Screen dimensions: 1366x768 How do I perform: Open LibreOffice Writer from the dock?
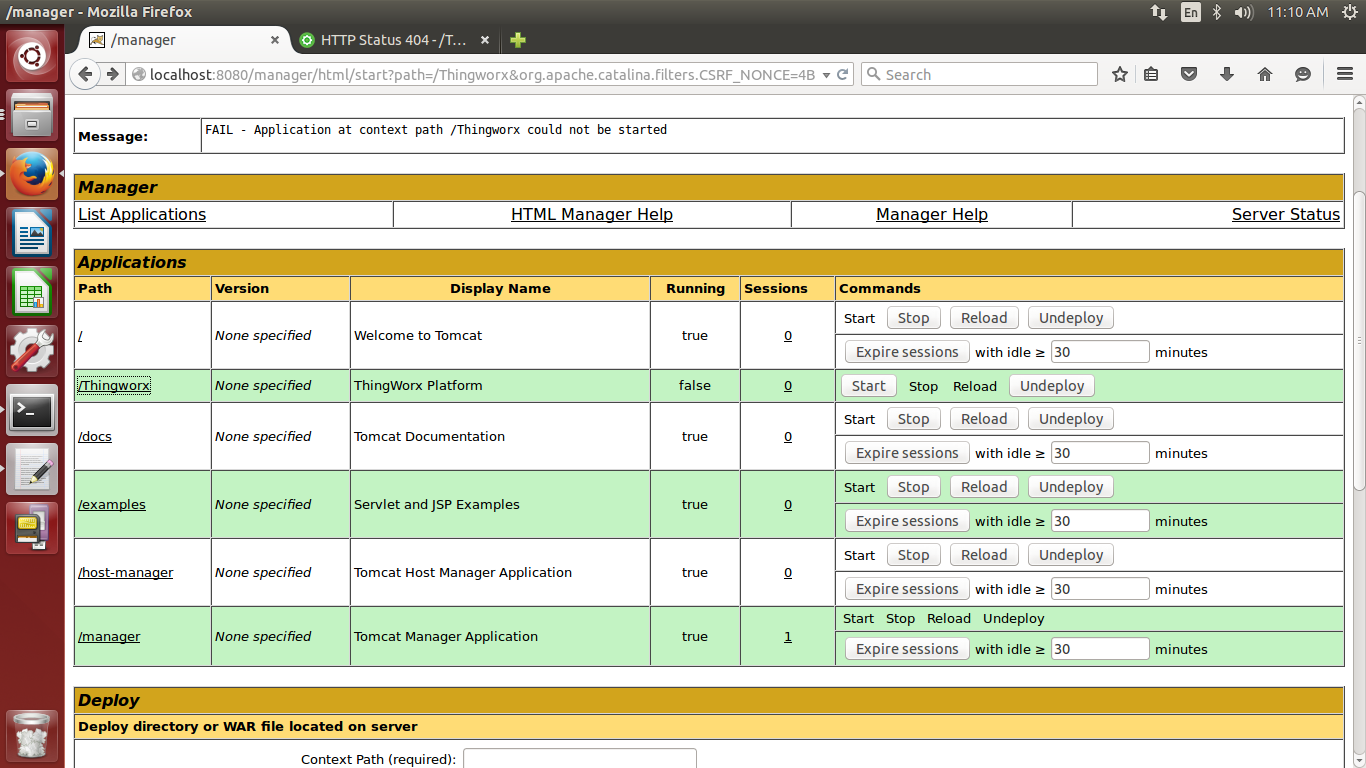pyautogui.click(x=32, y=233)
